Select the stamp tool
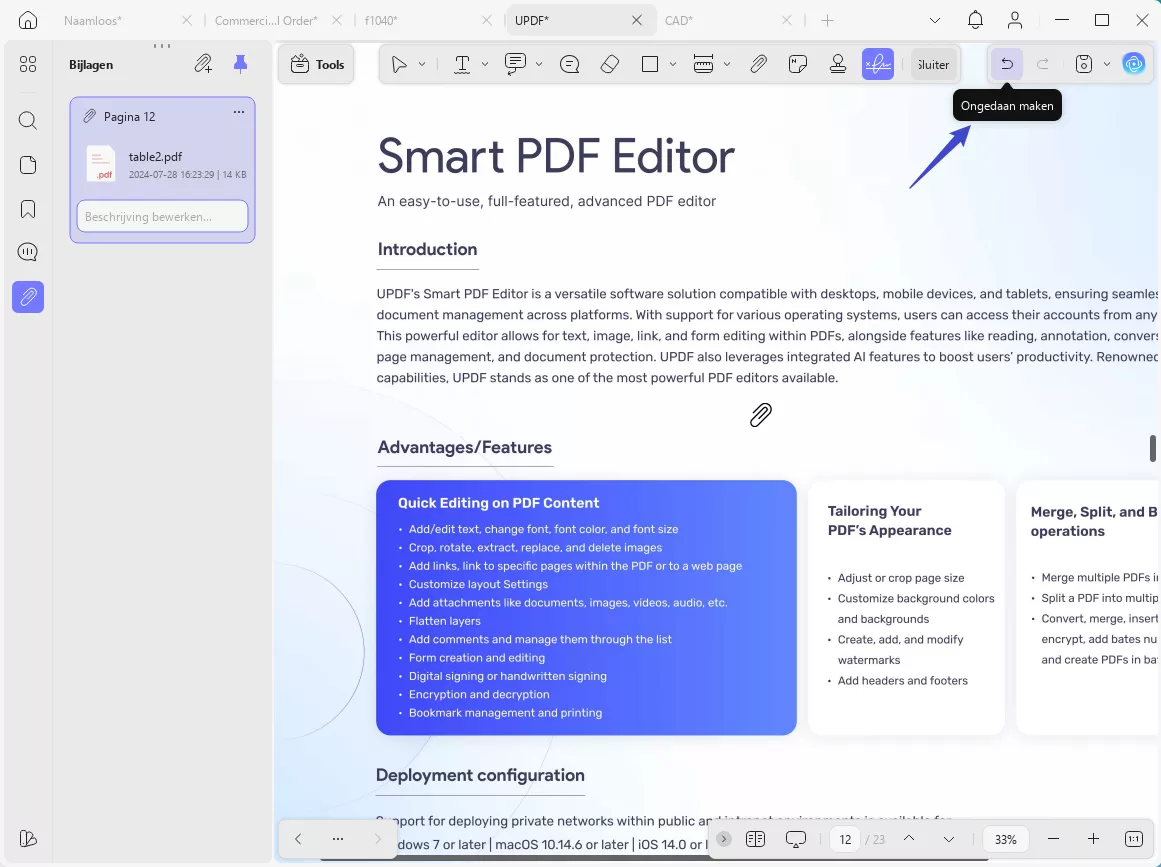The image size is (1161, 867). click(x=838, y=64)
